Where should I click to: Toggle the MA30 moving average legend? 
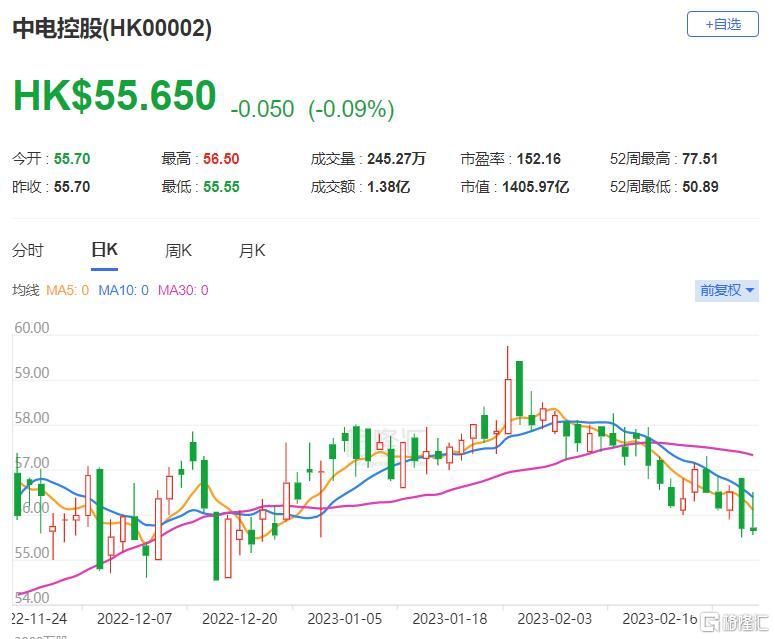(183, 290)
